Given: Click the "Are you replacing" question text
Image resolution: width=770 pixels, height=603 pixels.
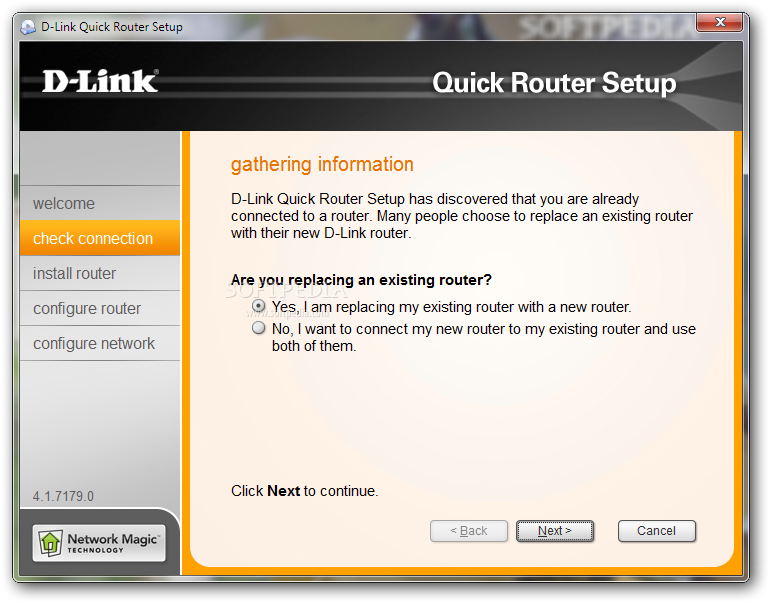Looking at the screenshot, I should 361,280.
